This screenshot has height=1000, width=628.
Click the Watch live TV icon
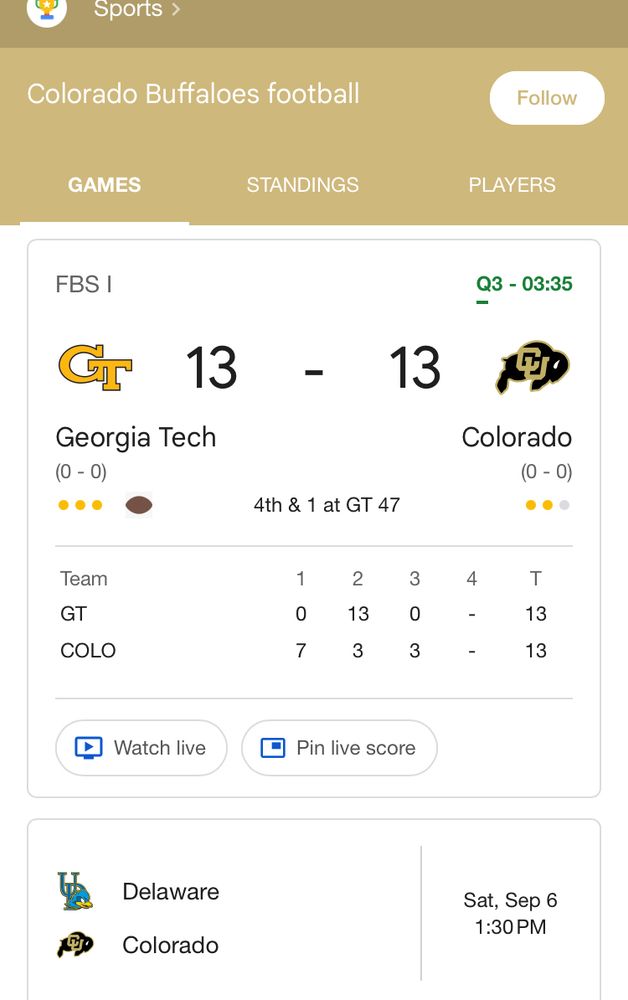(x=89, y=747)
